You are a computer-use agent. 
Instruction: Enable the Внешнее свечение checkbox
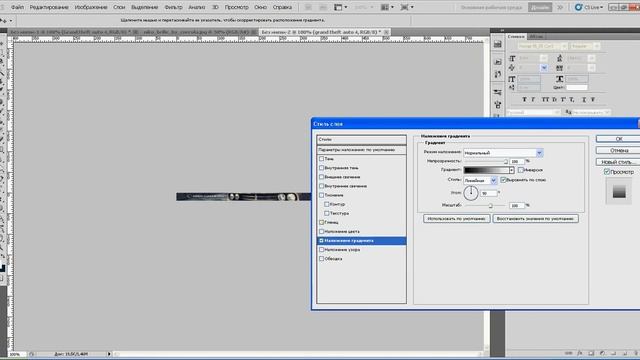321,177
